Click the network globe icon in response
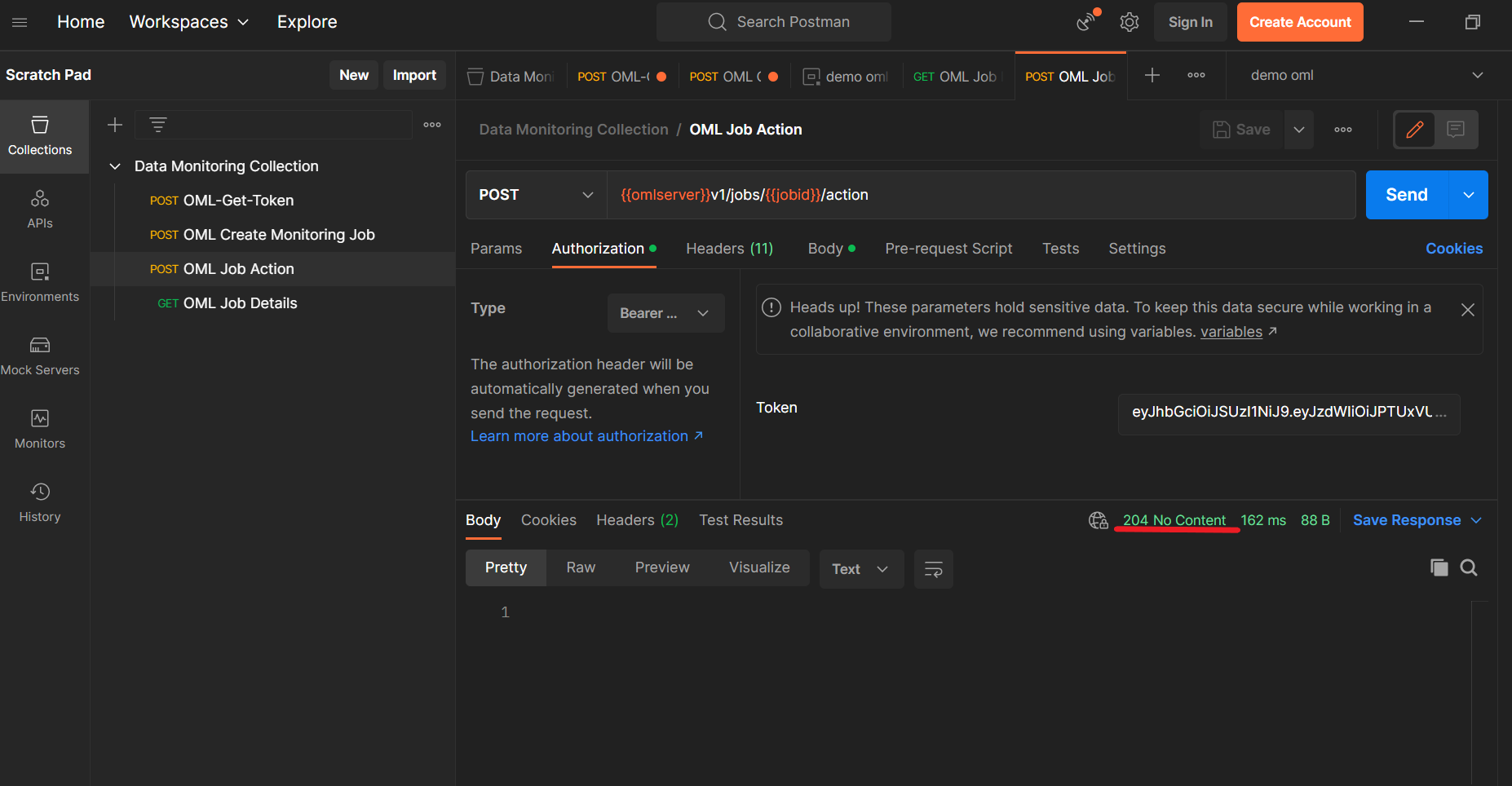Screen dimensions: 1512x786 pyautogui.click(x=1099, y=520)
